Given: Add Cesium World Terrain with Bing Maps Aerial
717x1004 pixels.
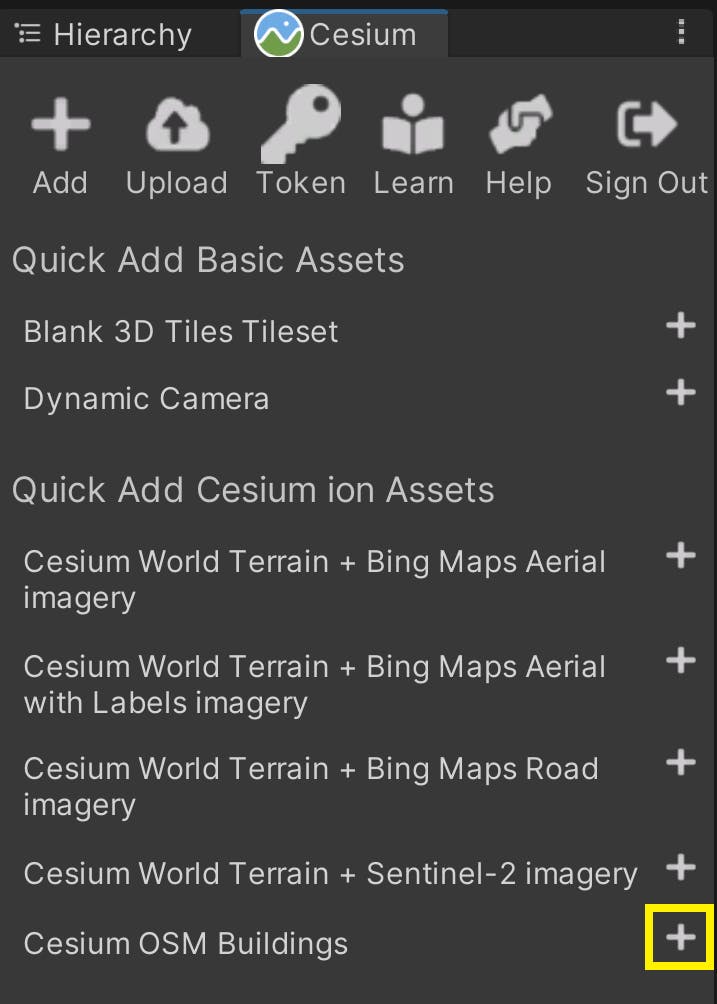Looking at the screenshot, I should coord(681,555).
